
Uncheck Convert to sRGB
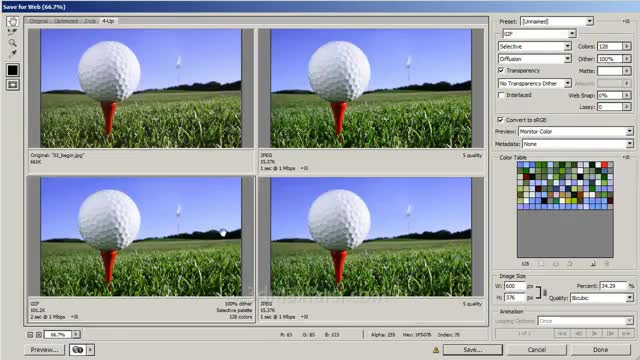(501, 120)
